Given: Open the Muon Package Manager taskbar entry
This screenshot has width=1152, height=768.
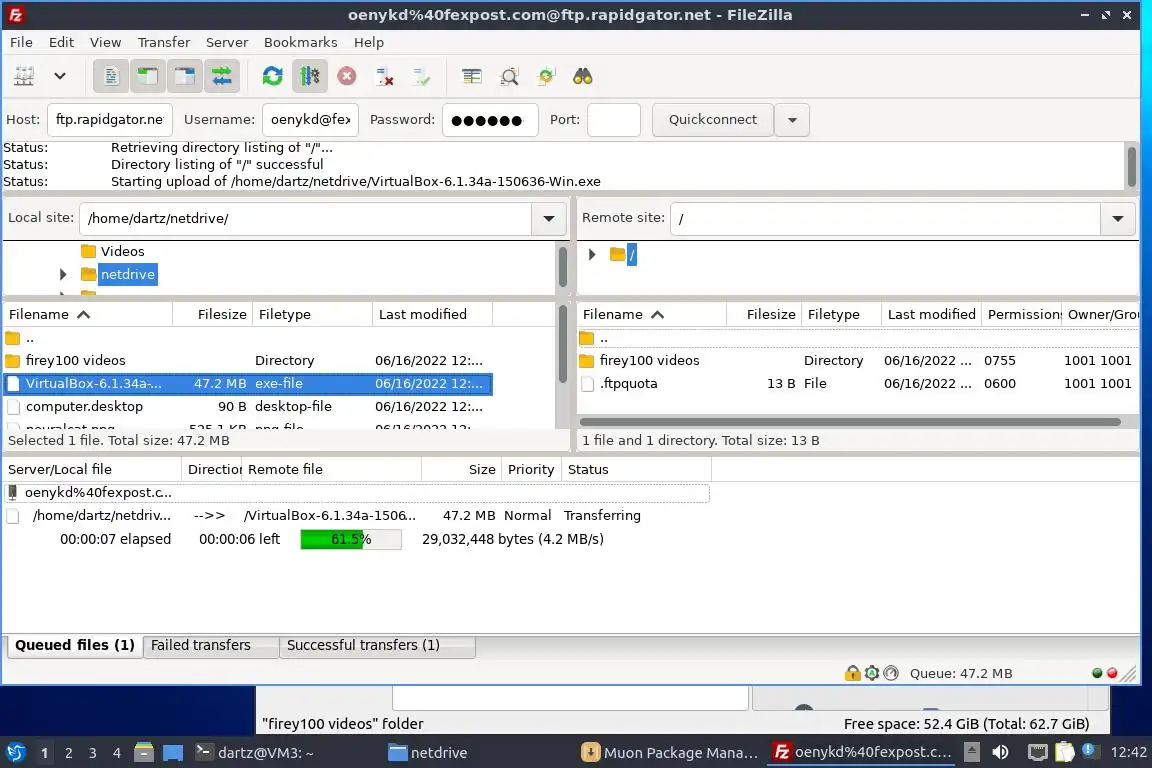Looking at the screenshot, I should pos(669,753).
